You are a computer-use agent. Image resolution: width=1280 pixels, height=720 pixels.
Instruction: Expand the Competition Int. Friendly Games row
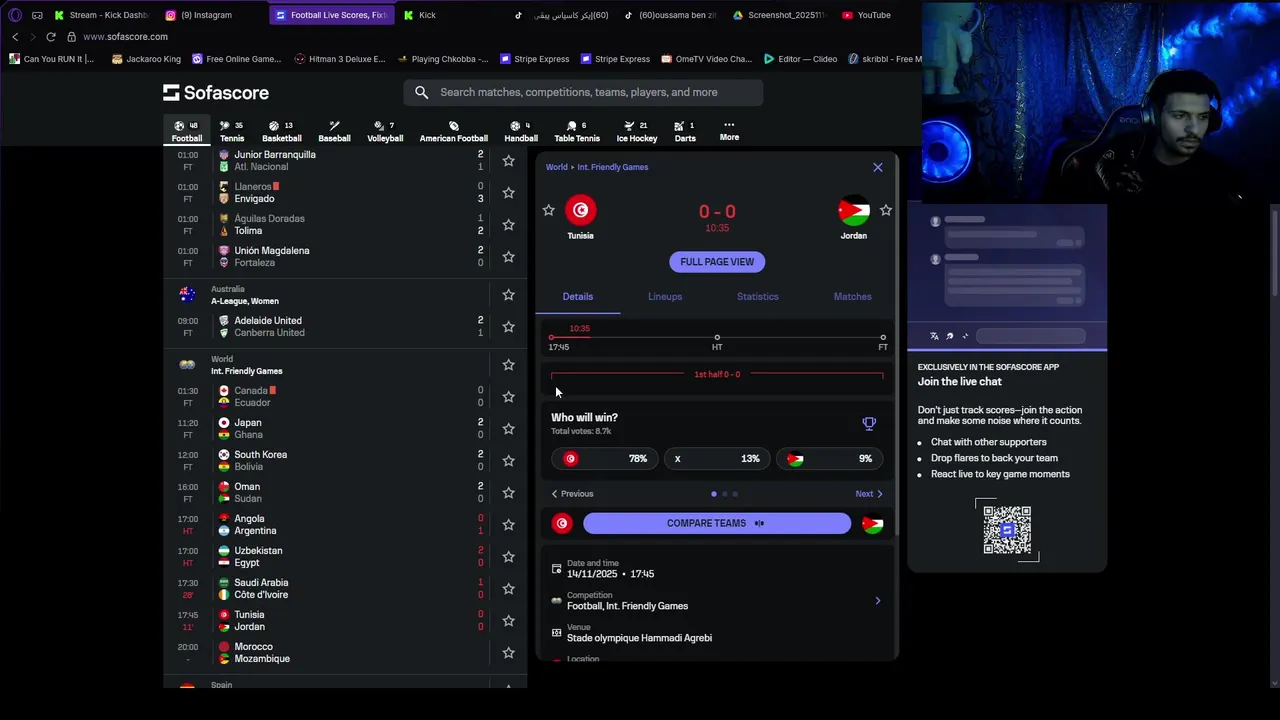717,601
